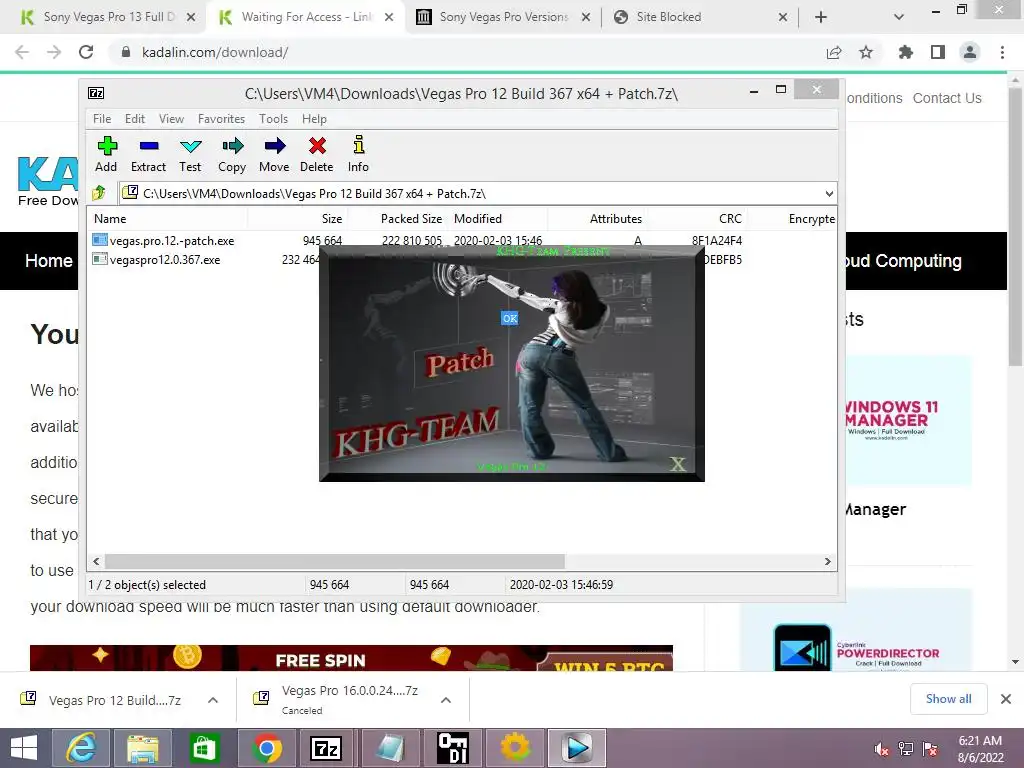1024x768 pixels.
Task: Click the FREE SPIN ad banner
Action: [351, 658]
